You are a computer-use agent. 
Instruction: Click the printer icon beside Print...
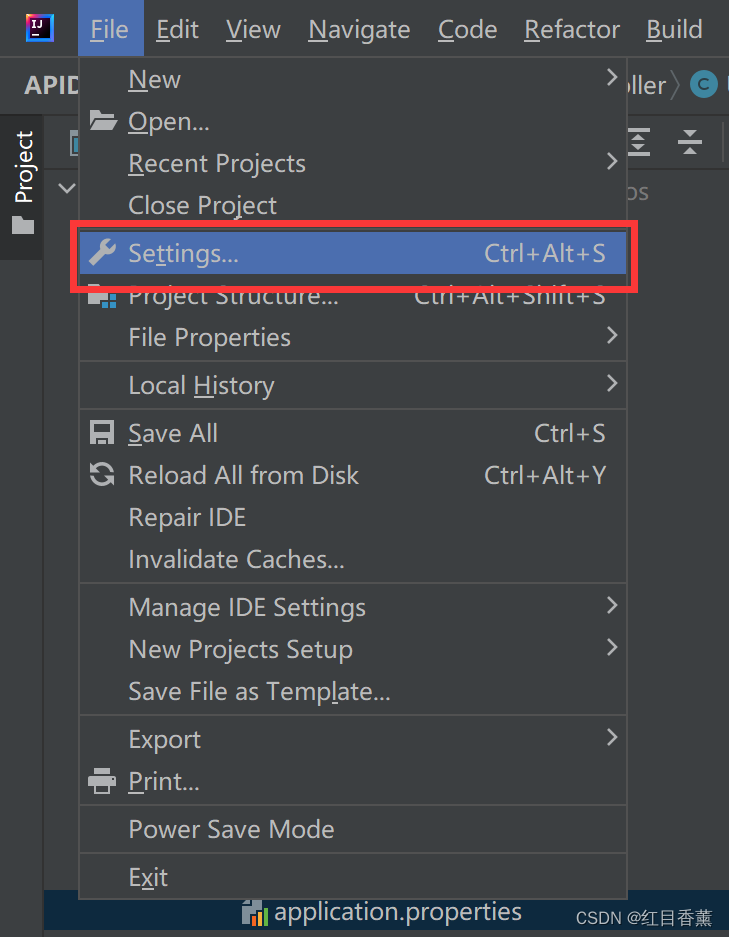coord(100,781)
